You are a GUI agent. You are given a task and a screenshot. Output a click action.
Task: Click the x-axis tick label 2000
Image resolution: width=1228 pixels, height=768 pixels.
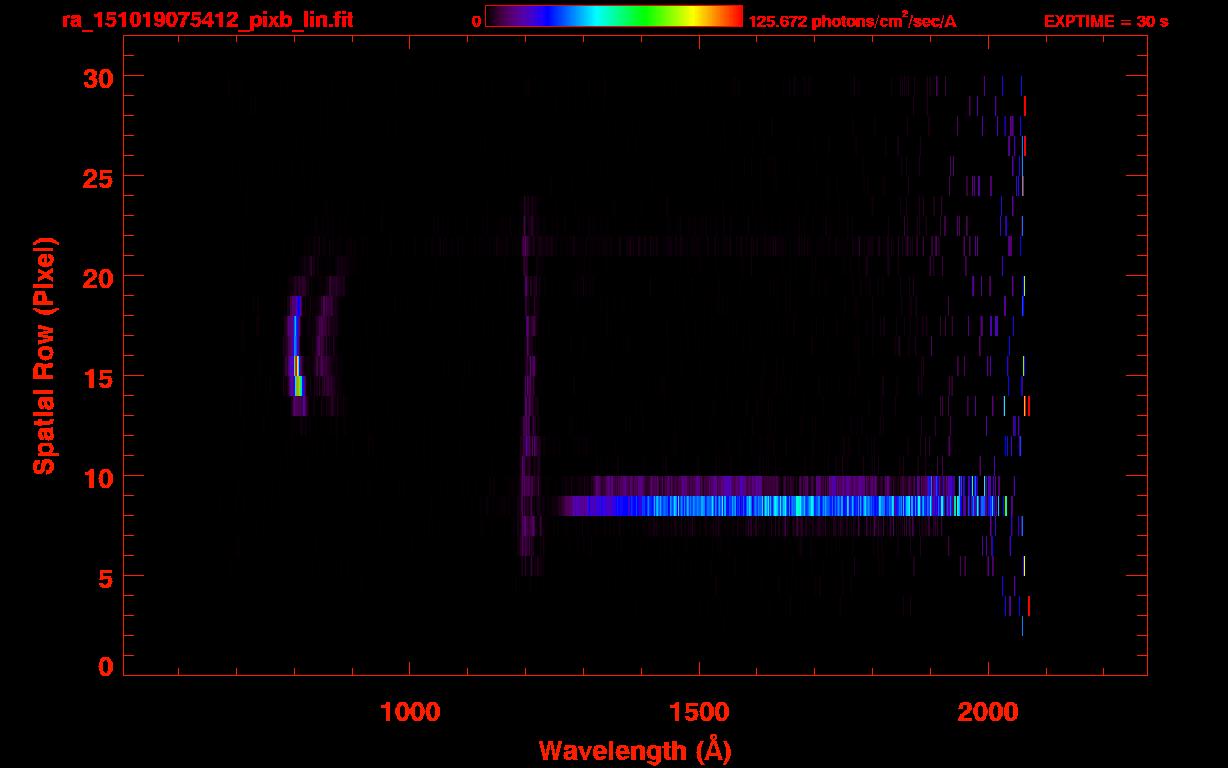(x=988, y=712)
